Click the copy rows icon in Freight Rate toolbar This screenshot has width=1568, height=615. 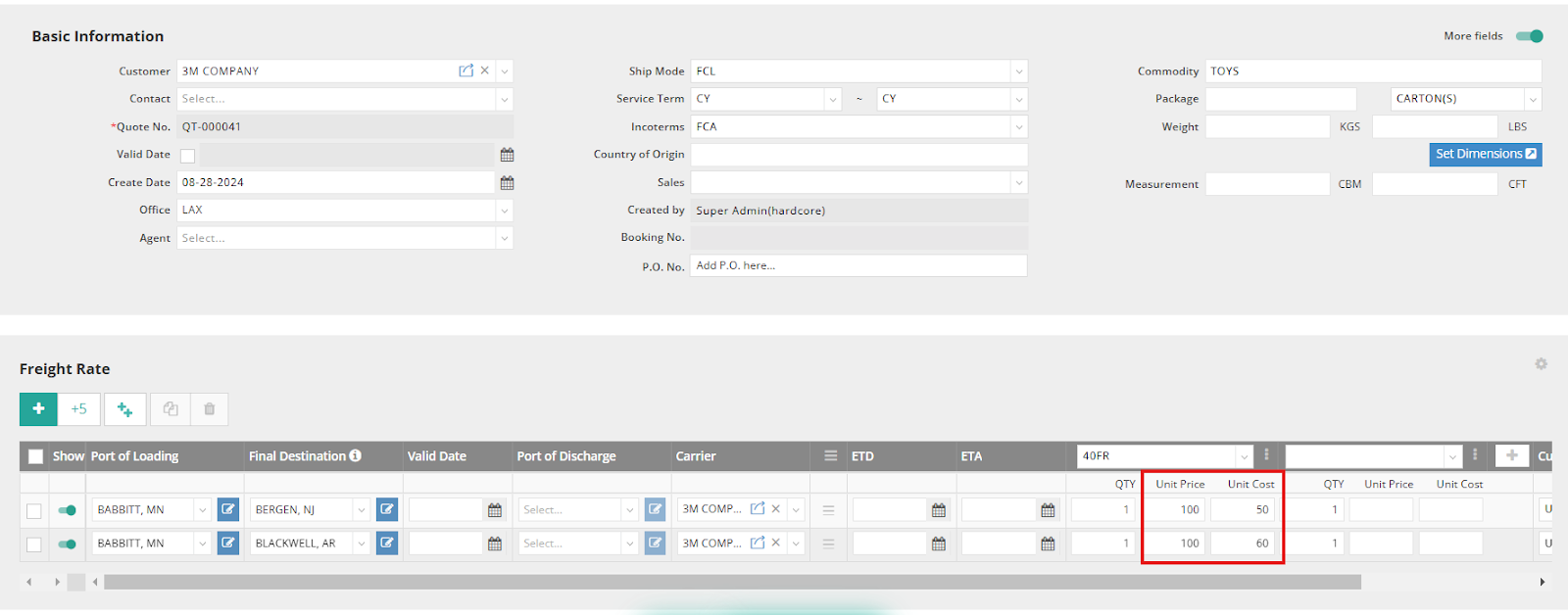[171, 409]
